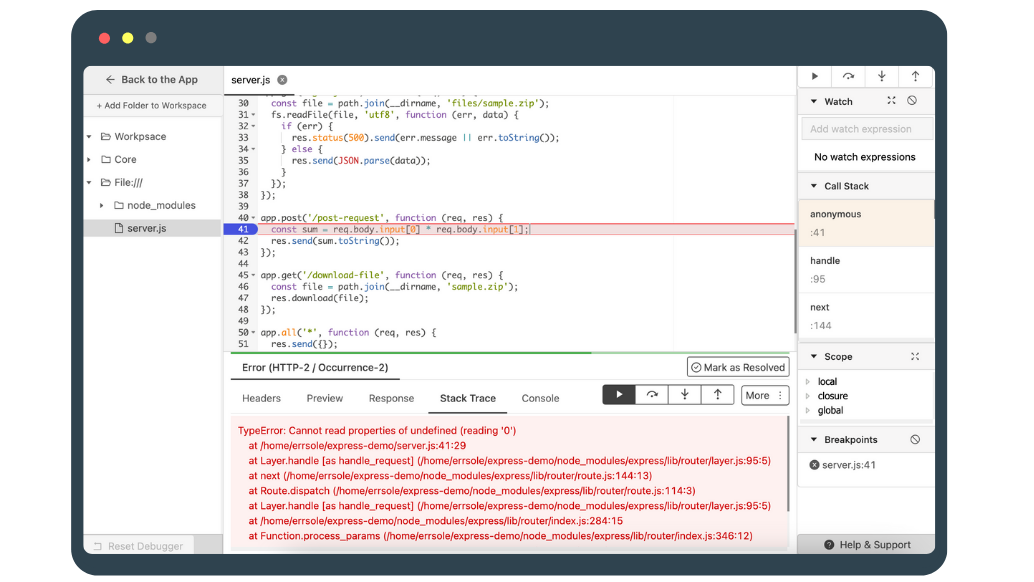Select the Error (HTTP-2 / Occurrence-2) tab
The height and width of the screenshot is (582, 1034).
pyautogui.click(x=315, y=368)
